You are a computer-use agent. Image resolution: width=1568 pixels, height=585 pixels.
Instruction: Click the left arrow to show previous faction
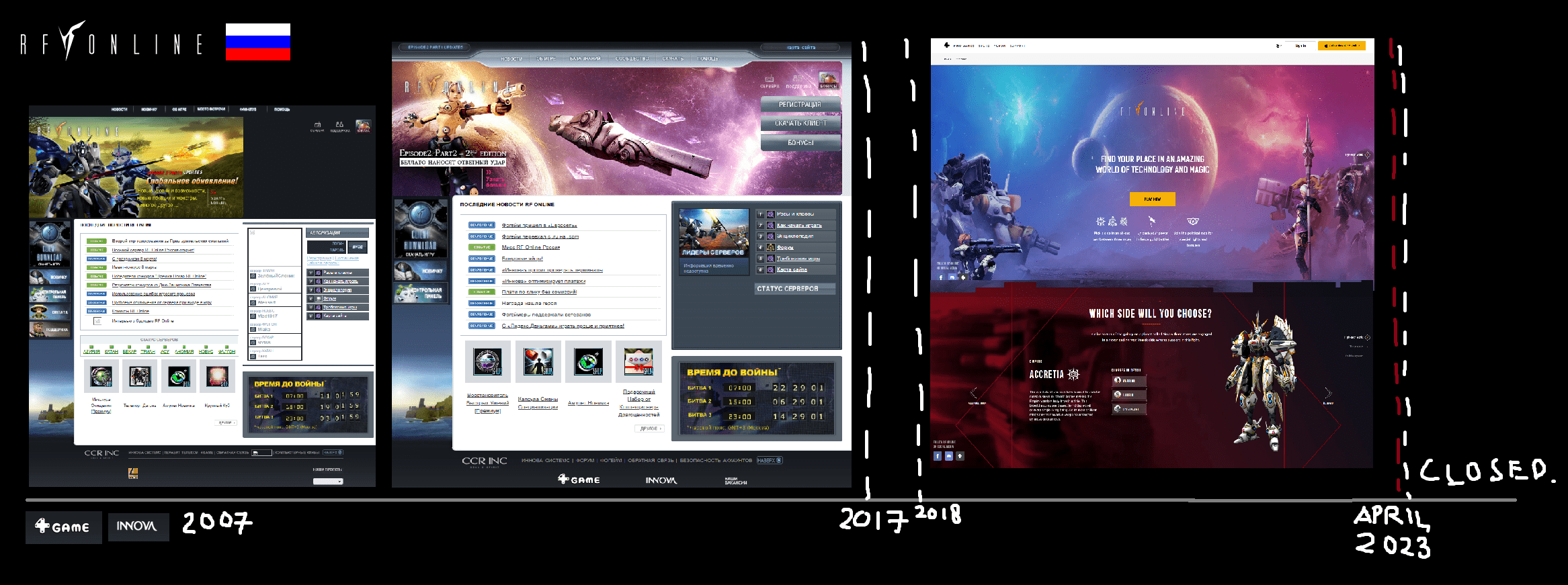coord(973,393)
